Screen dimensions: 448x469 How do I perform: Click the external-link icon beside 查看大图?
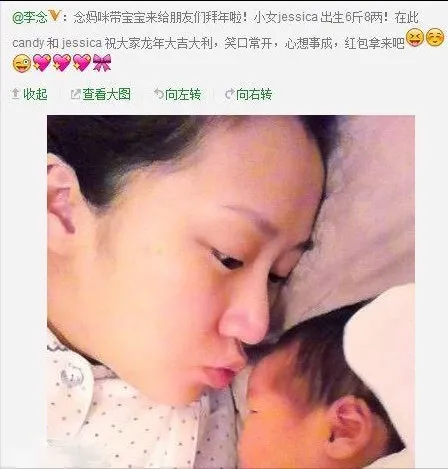click(x=76, y=94)
